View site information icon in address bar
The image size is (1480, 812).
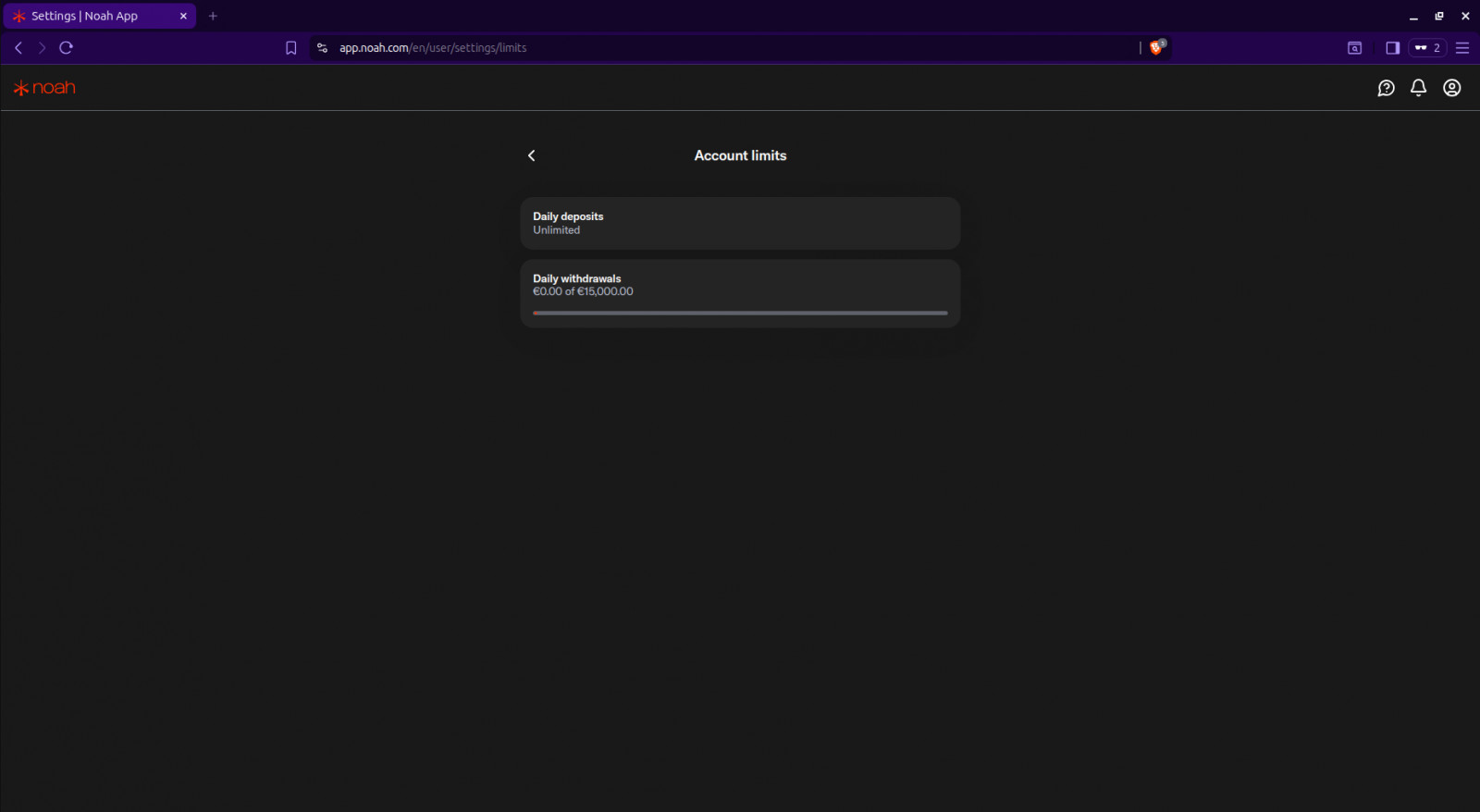click(322, 48)
